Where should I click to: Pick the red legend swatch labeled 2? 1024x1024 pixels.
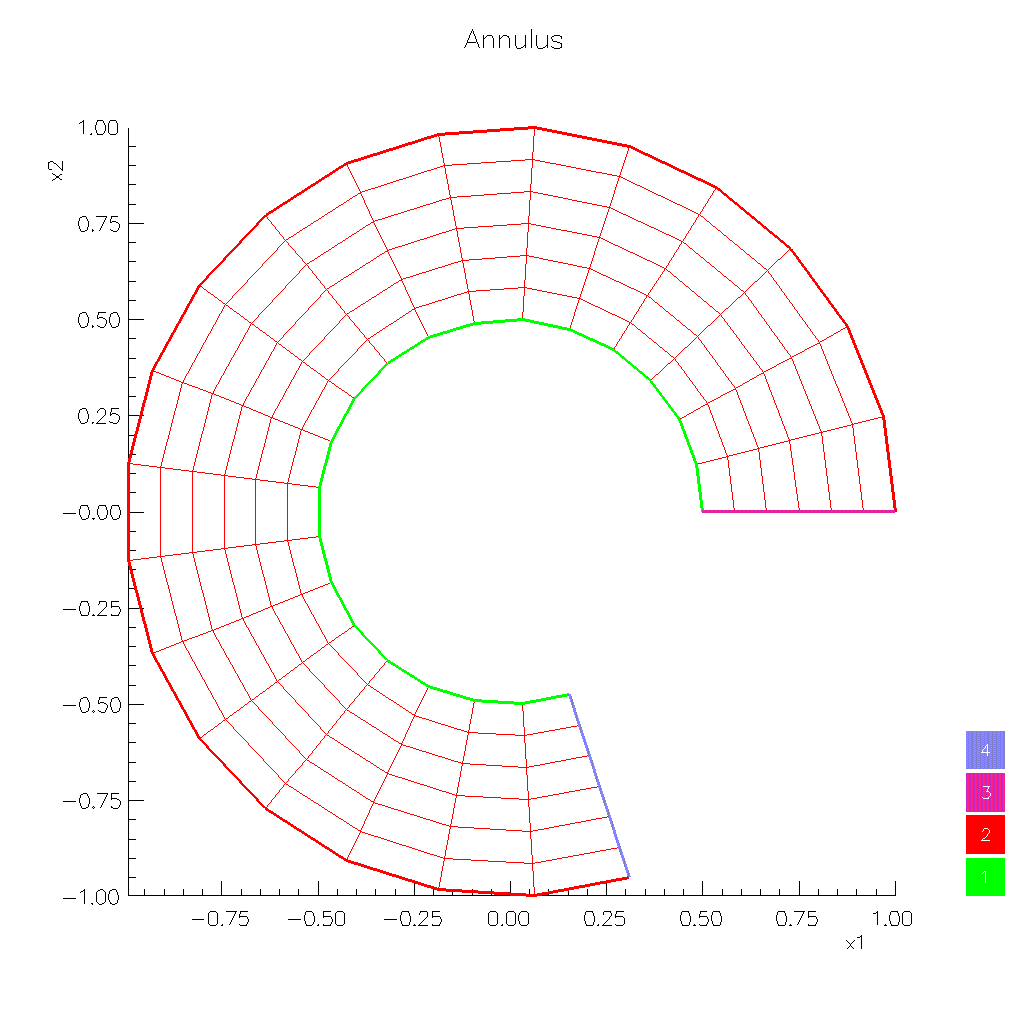pos(985,834)
